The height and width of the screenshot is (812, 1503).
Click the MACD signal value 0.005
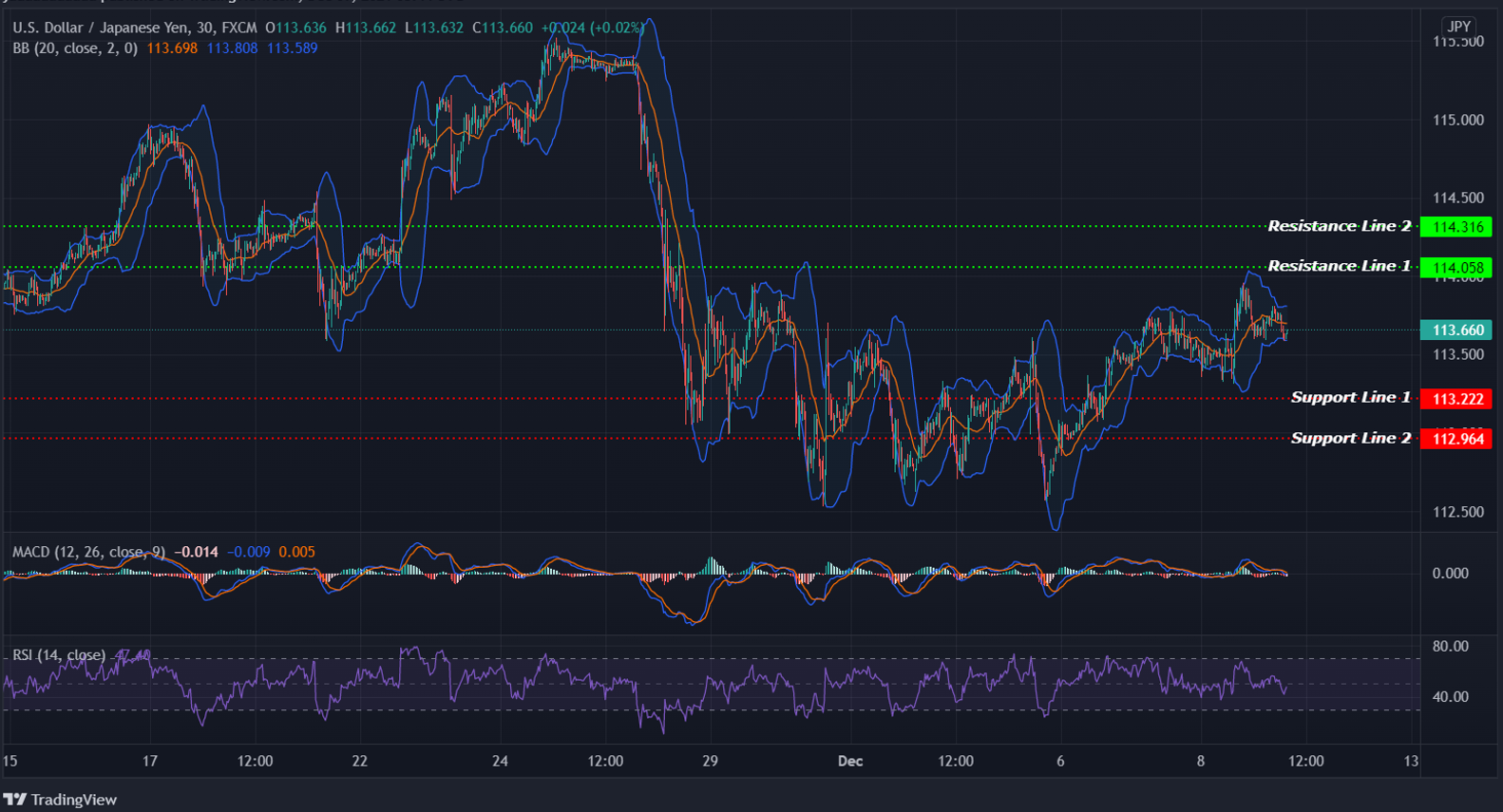coord(297,552)
